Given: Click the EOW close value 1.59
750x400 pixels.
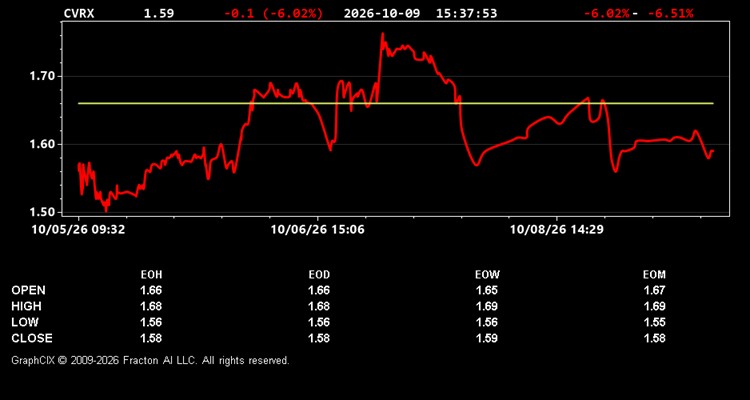Looking at the screenshot, I should tap(487, 338).
